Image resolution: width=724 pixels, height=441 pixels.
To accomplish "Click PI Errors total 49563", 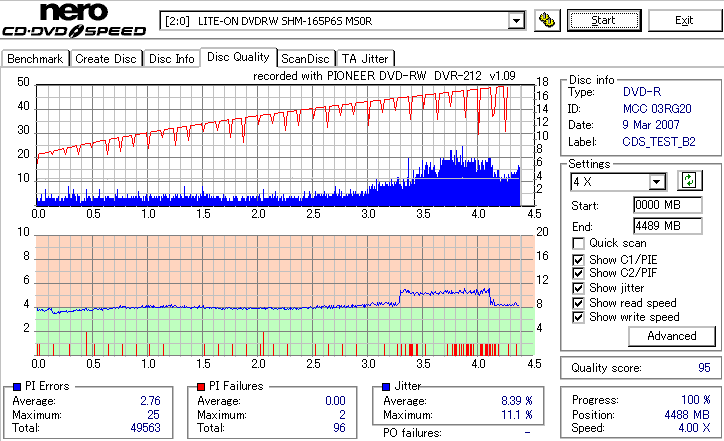I will (145, 428).
